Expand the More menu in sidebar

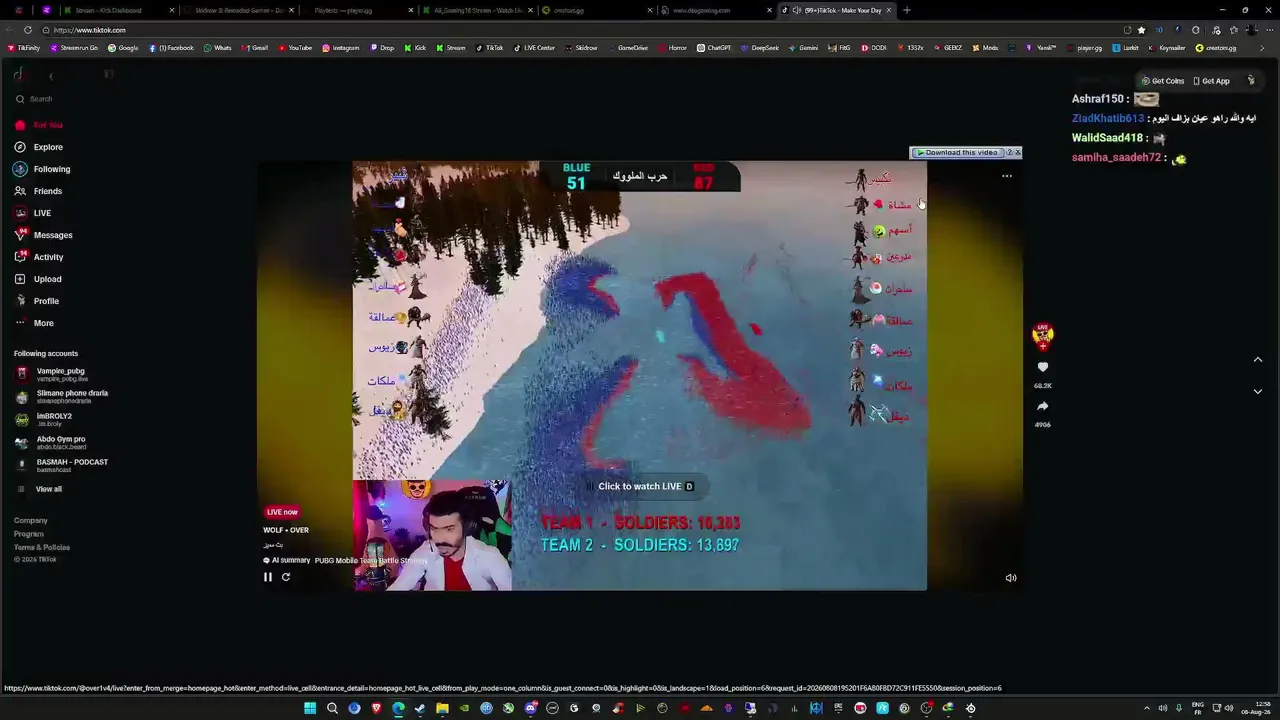(35, 323)
